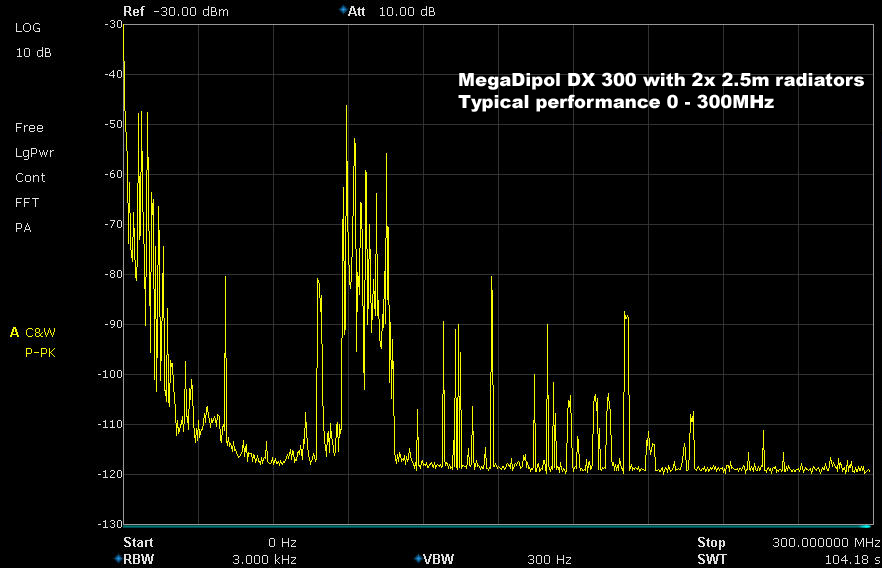Screen dimensions: 882x568
Task: Click the -80 axis label
Action: (113, 274)
